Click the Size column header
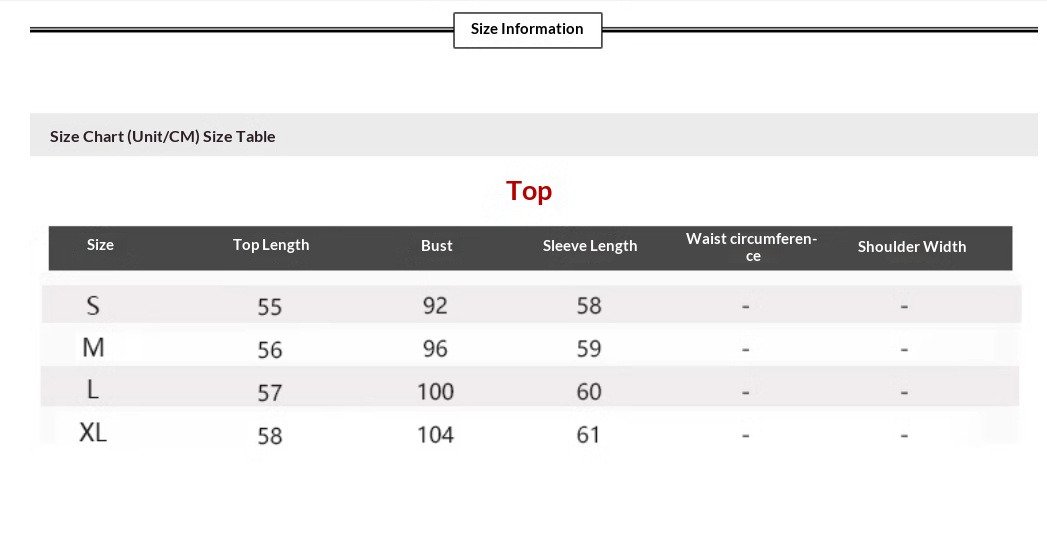 (x=100, y=245)
